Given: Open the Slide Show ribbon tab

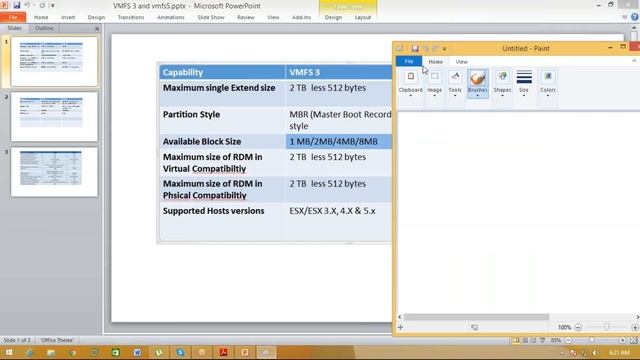Looking at the screenshot, I should (211, 17).
